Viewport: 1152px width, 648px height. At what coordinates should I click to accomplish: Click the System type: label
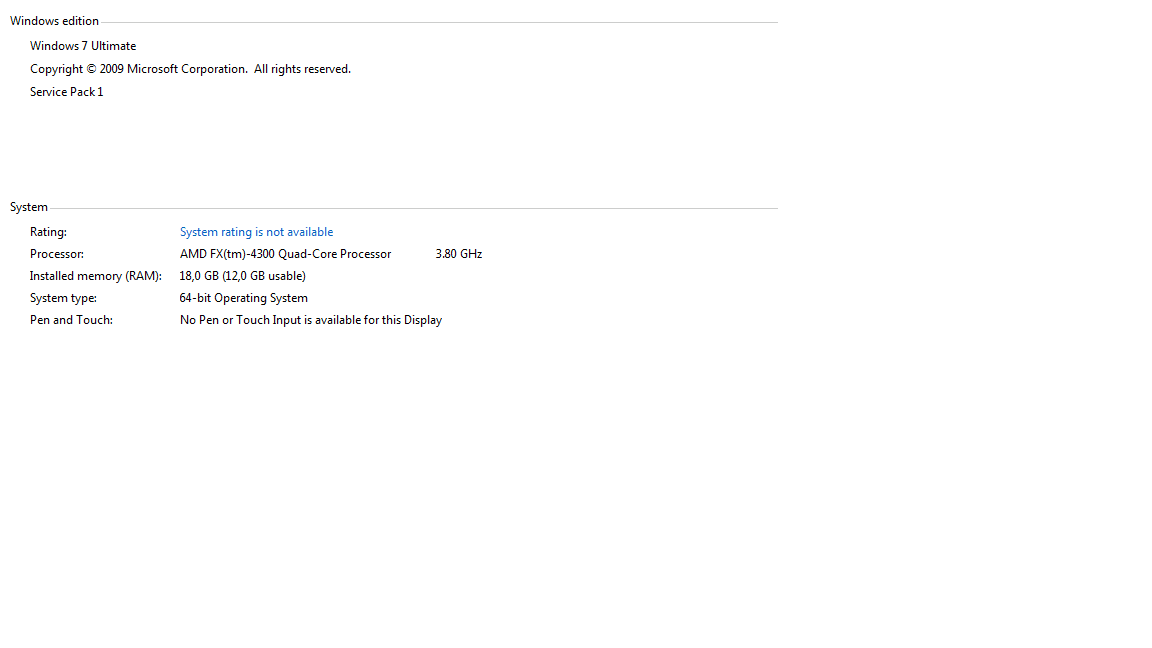63,298
